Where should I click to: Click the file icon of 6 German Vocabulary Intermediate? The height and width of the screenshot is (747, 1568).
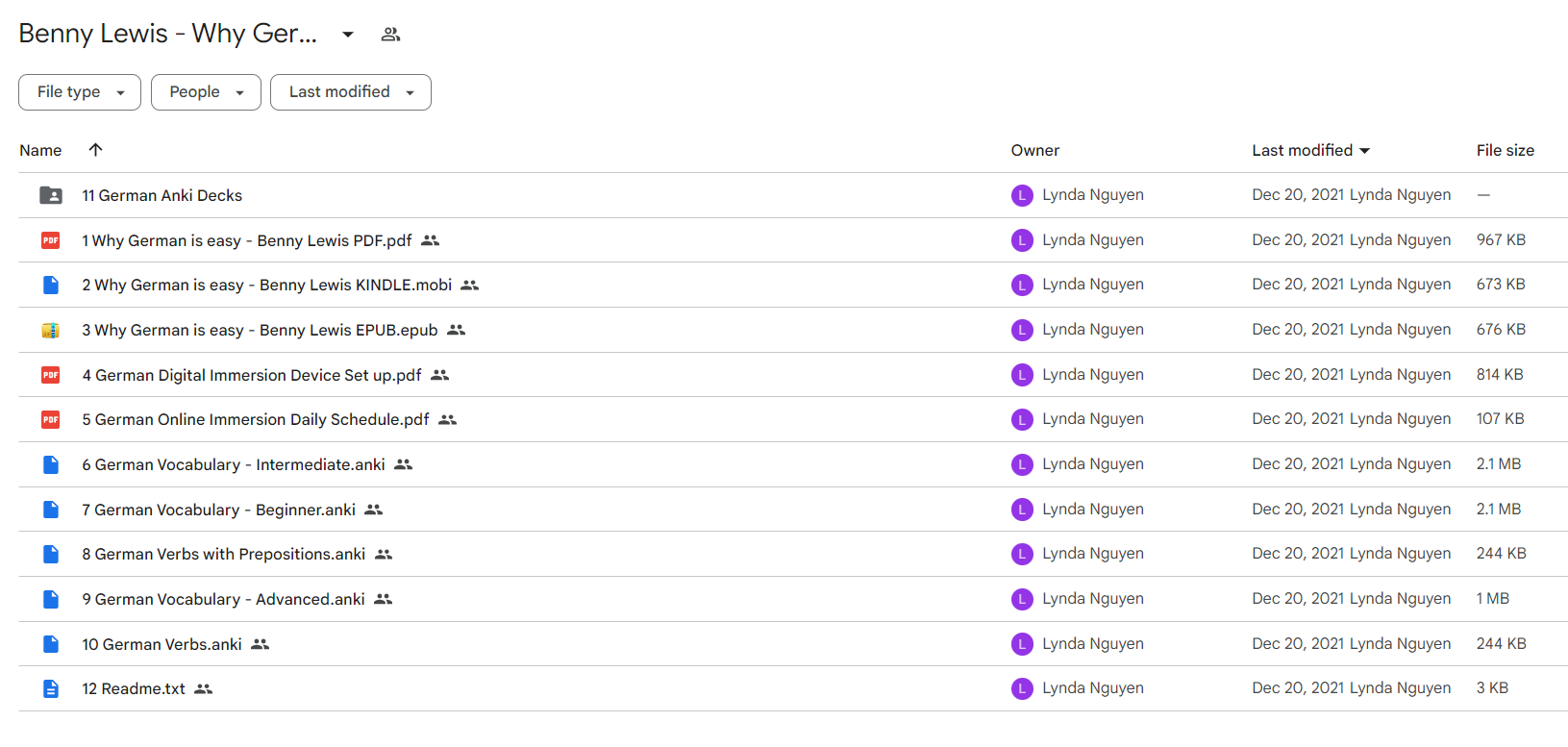51,464
